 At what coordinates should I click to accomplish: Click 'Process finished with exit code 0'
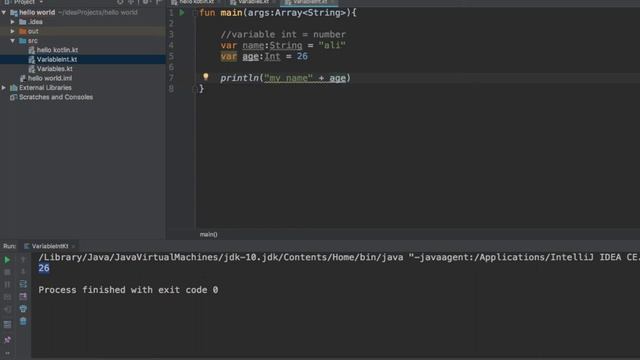(x=128, y=290)
